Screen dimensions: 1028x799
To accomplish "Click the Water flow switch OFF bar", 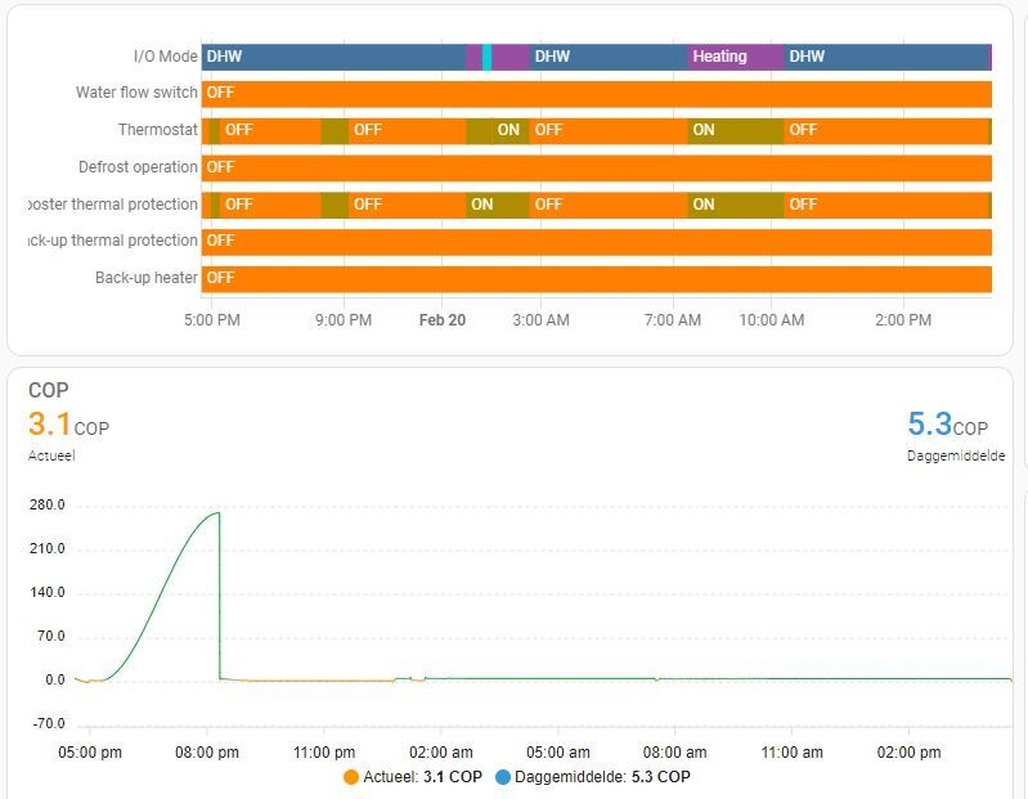I will 597,94.
